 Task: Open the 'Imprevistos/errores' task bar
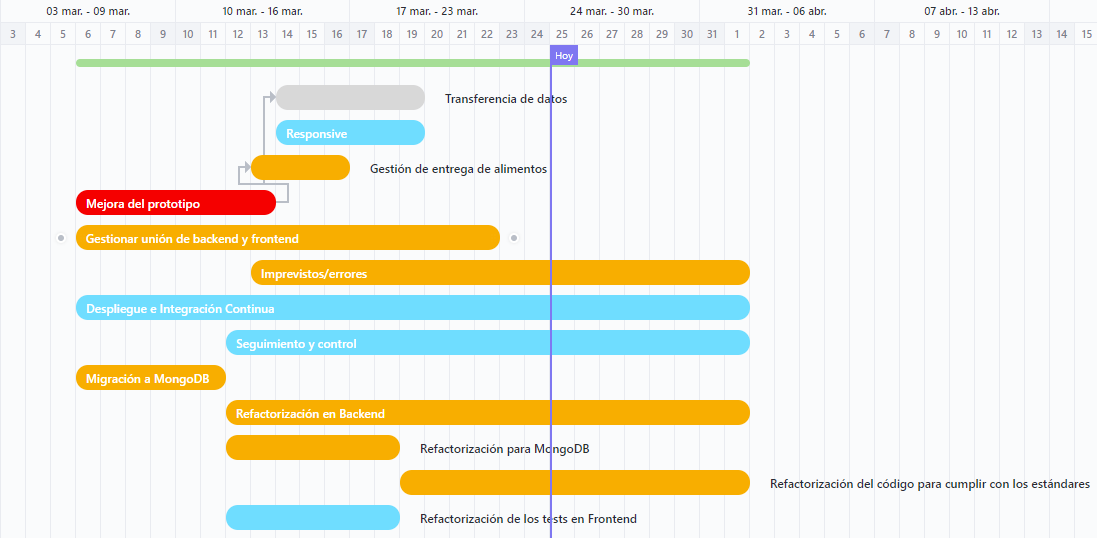500,273
